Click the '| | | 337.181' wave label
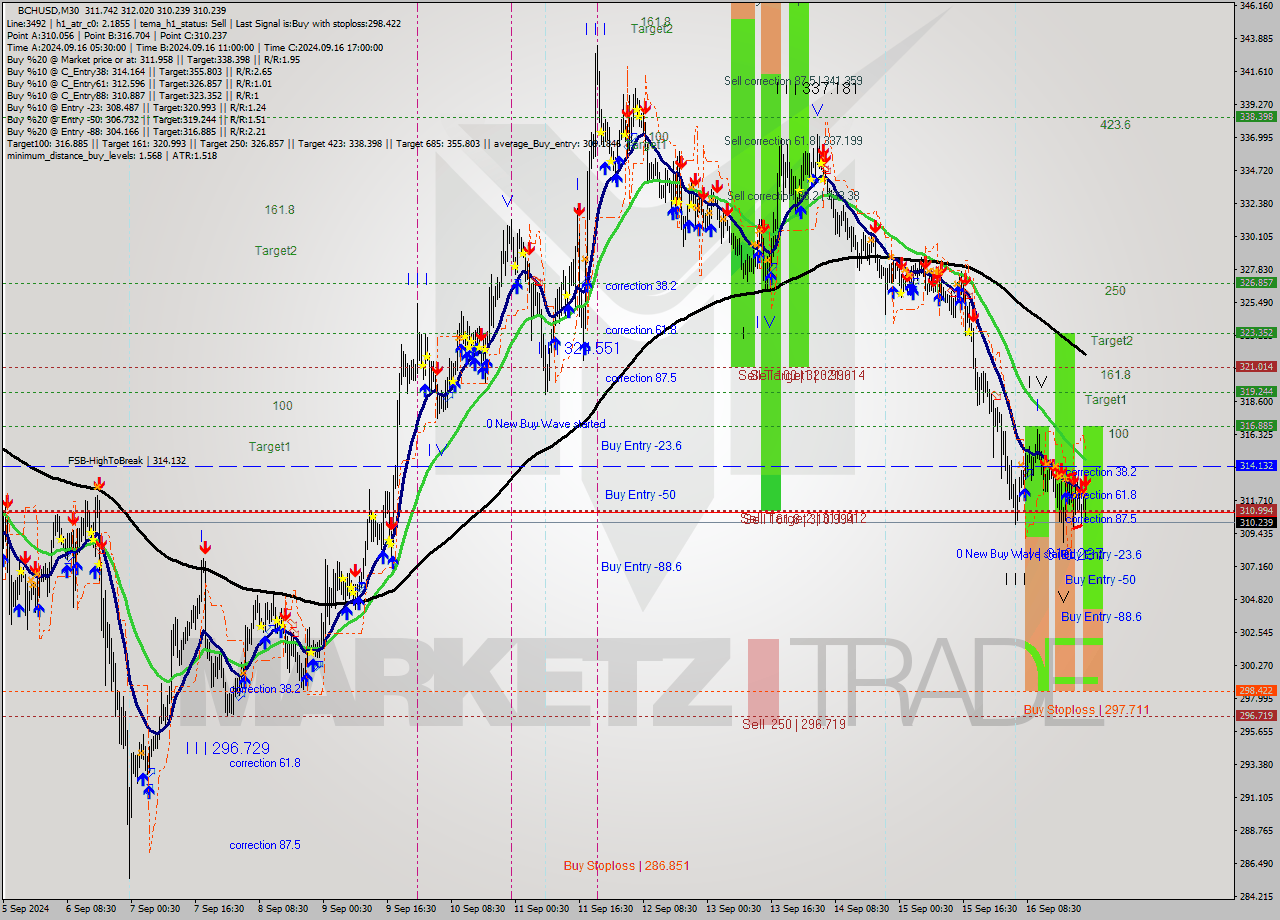The image size is (1280, 920). 817,89
